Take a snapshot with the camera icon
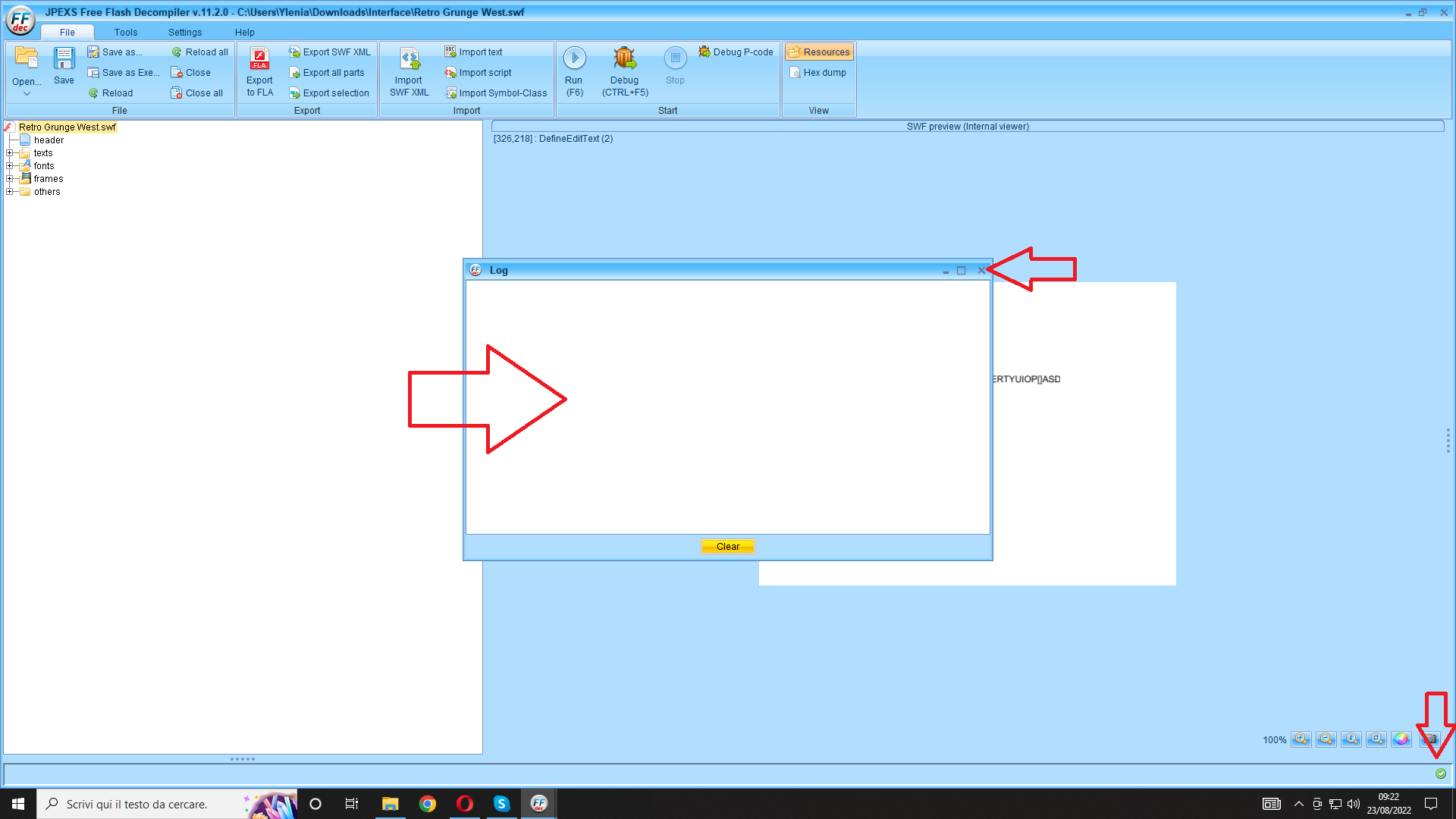1456x819 pixels. click(x=1429, y=739)
